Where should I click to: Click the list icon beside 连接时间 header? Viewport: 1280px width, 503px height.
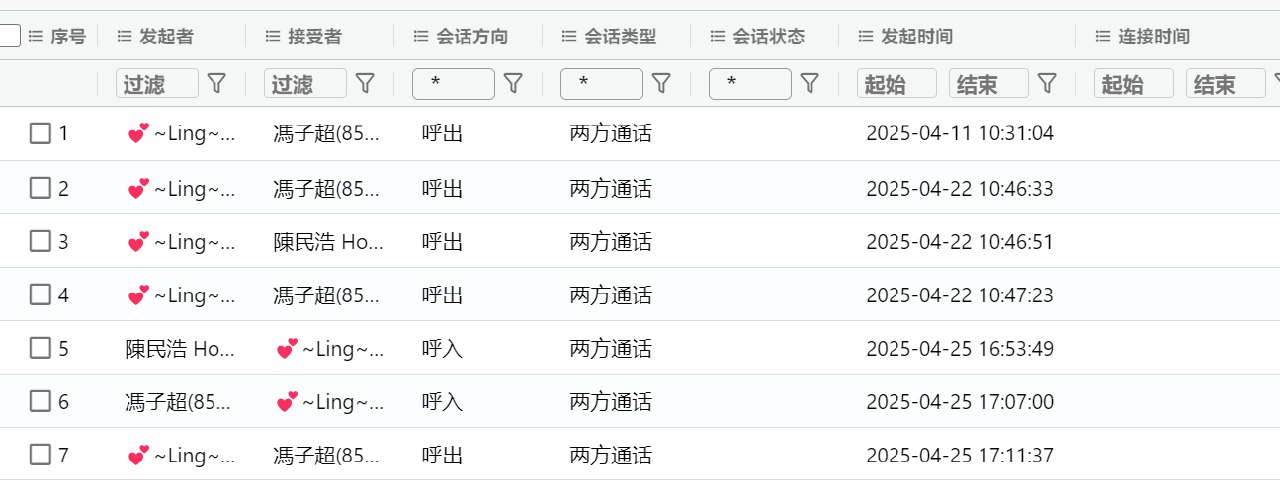1103,37
